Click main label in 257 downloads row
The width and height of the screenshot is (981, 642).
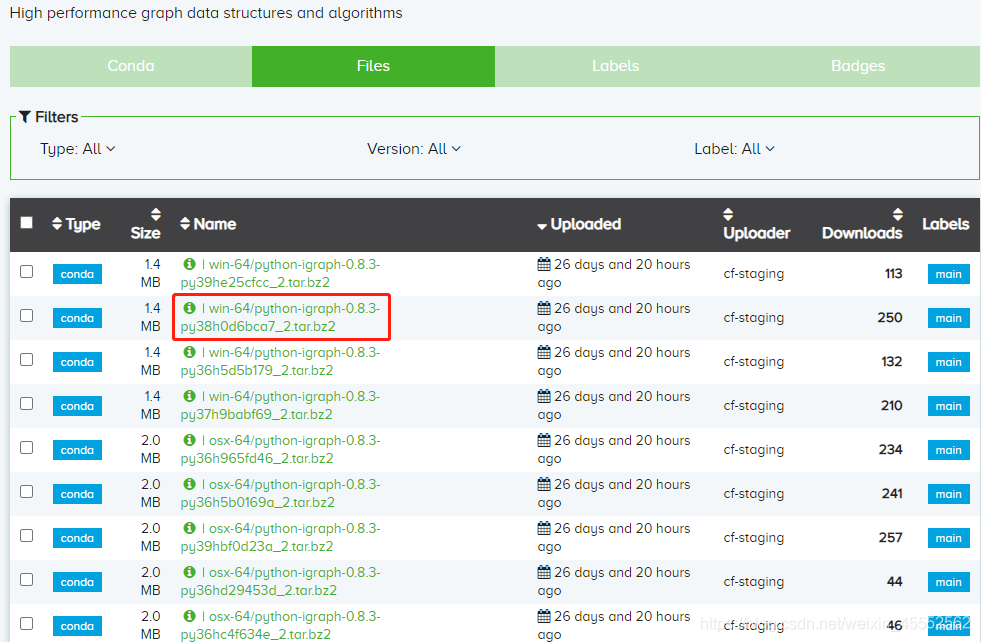[948, 538]
